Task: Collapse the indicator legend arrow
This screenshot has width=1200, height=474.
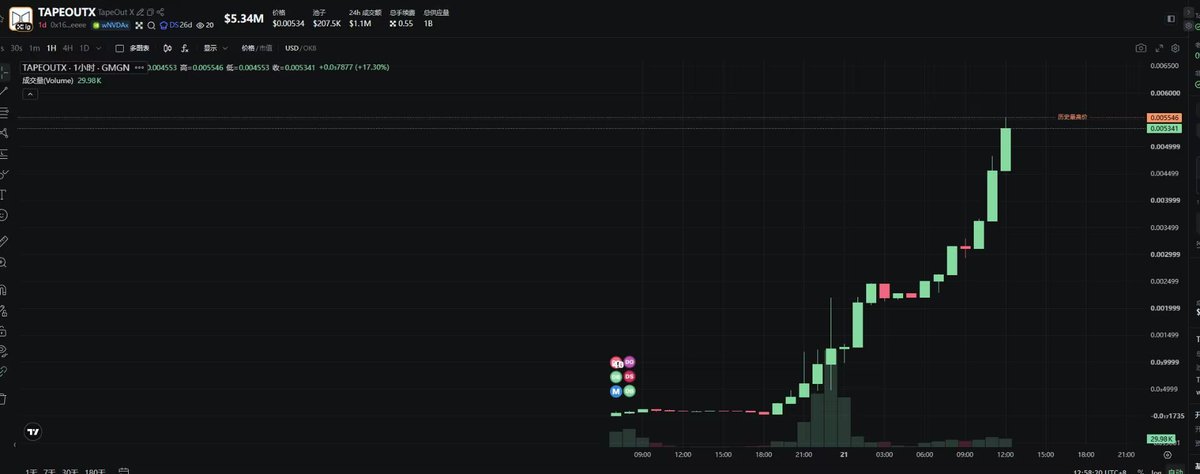Action: point(31,93)
